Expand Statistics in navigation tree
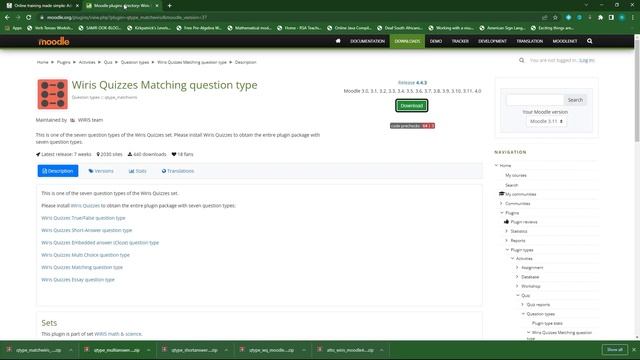Image resolution: width=640 pixels, height=360 pixels. click(x=507, y=231)
